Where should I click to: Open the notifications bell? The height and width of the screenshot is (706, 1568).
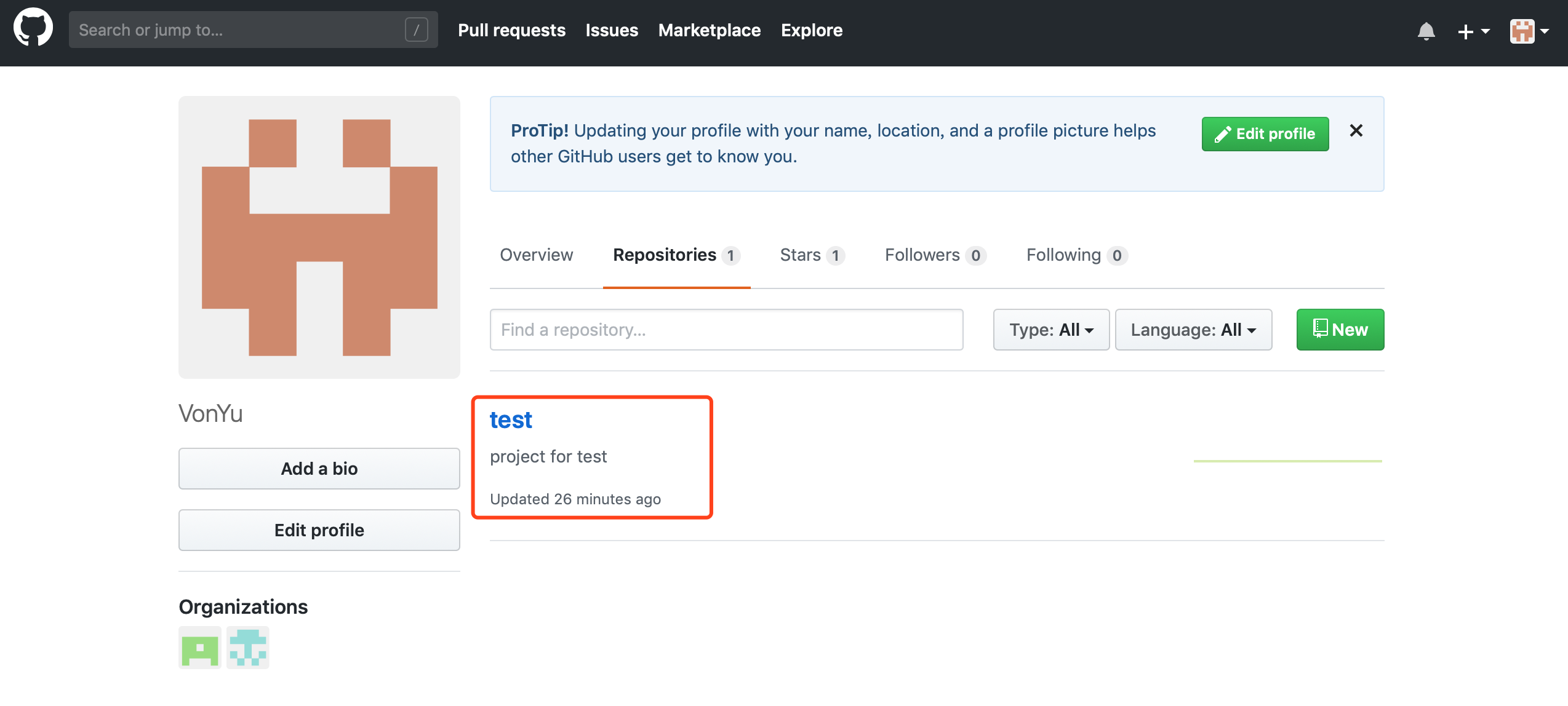tap(1426, 31)
